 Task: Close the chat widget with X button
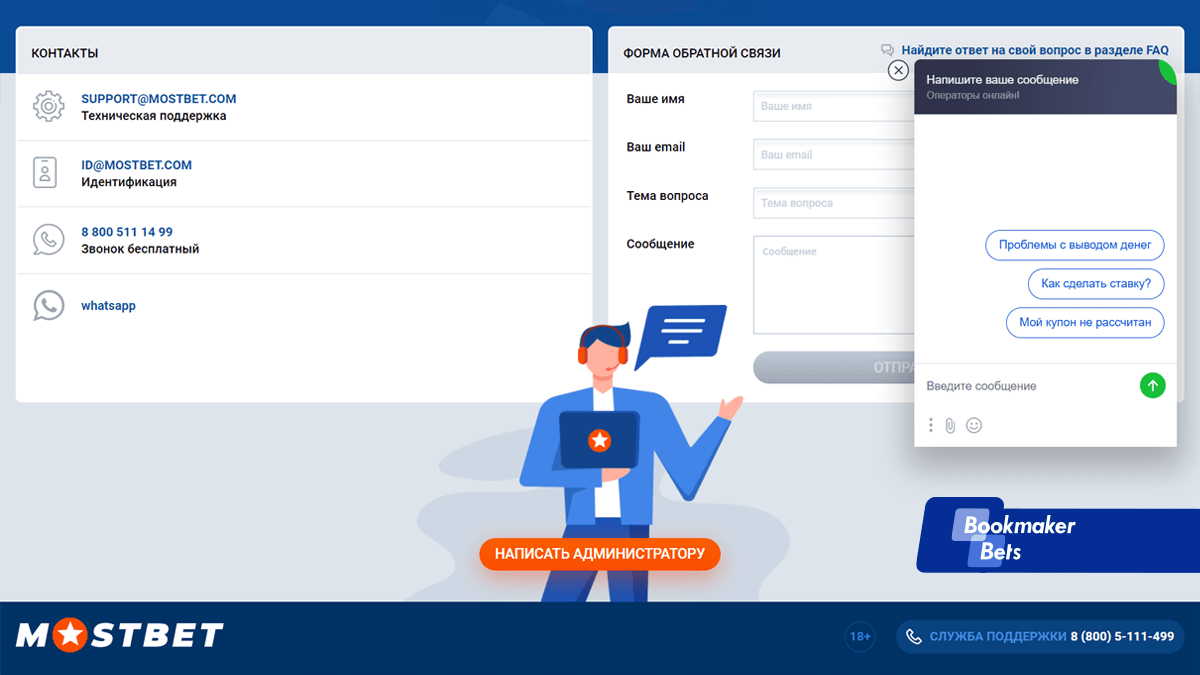coord(898,70)
